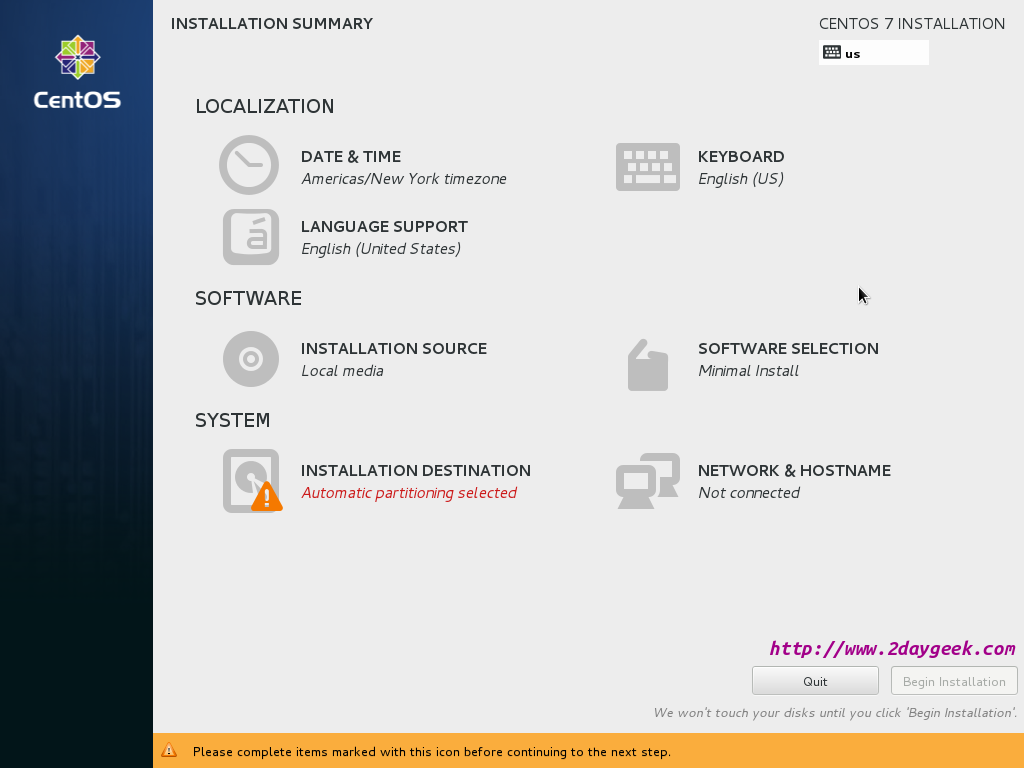Click the Language Support icon
The height and width of the screenshot is (768, 1024).
[x=251, y=237]
